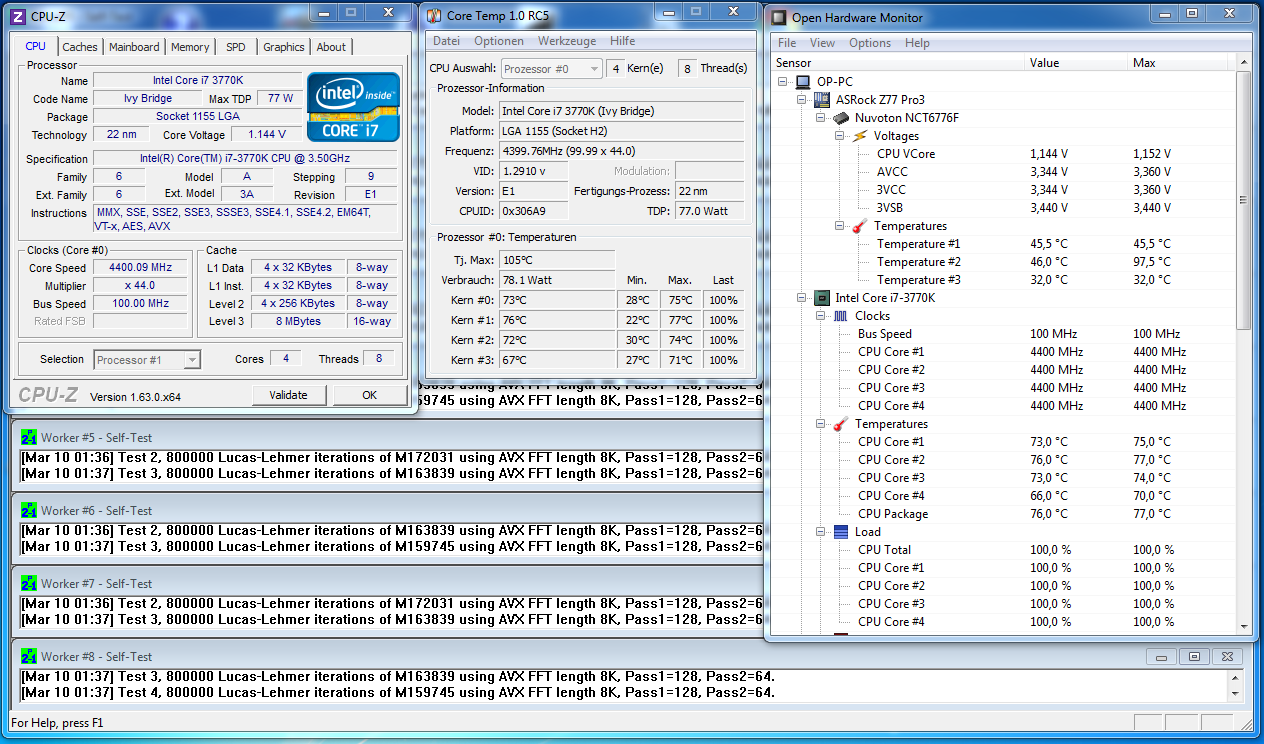Open the Datei menu in Core Temp
The height and width of the screenshot is (744, 1264).
pyautogui.click(x=446, y=41)
